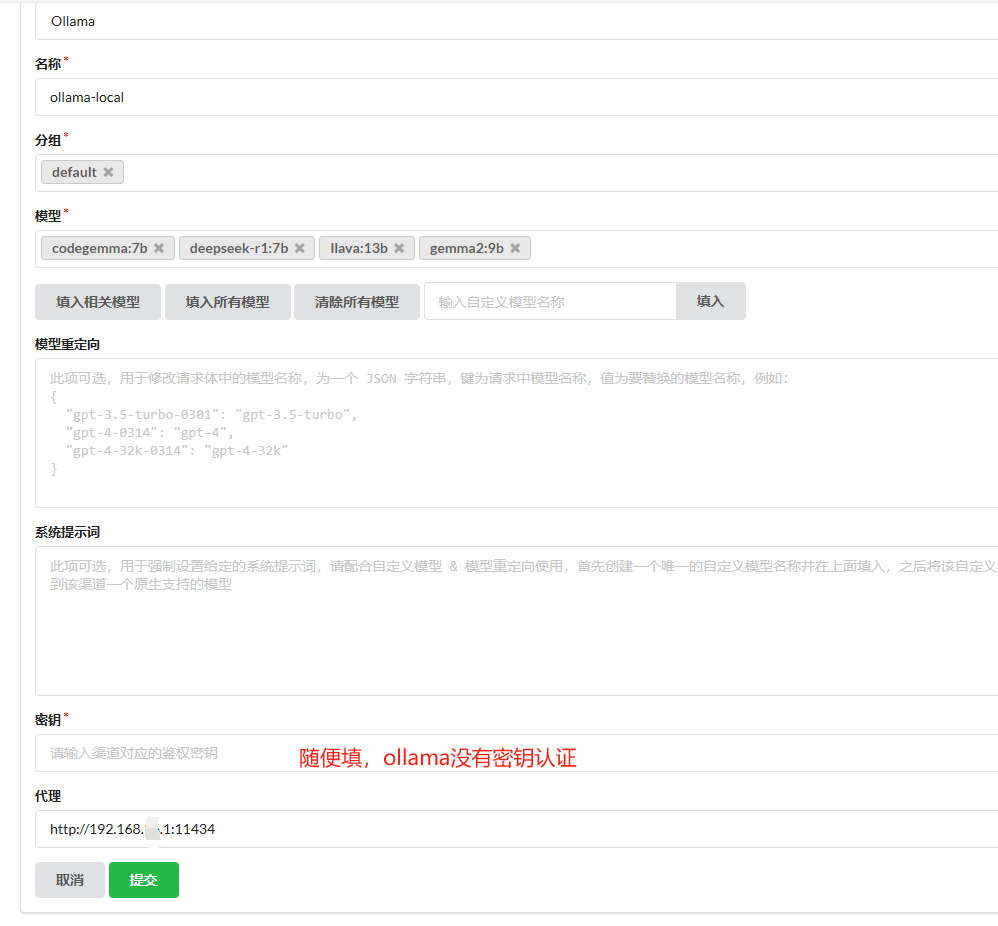Click the 填入所有模型 button
This screenshot has height=926, width=998.
[x=227, y=301]
